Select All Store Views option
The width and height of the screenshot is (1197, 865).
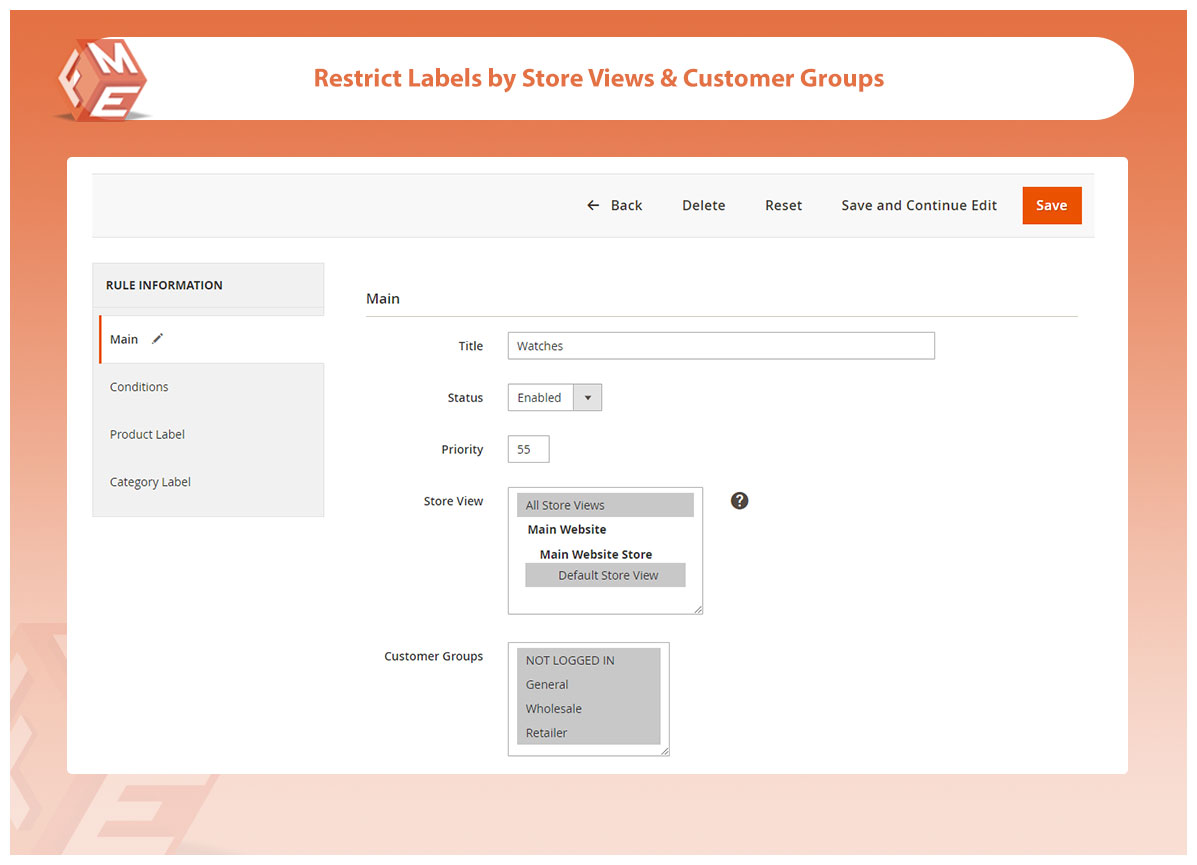click(x=604, y=505)
